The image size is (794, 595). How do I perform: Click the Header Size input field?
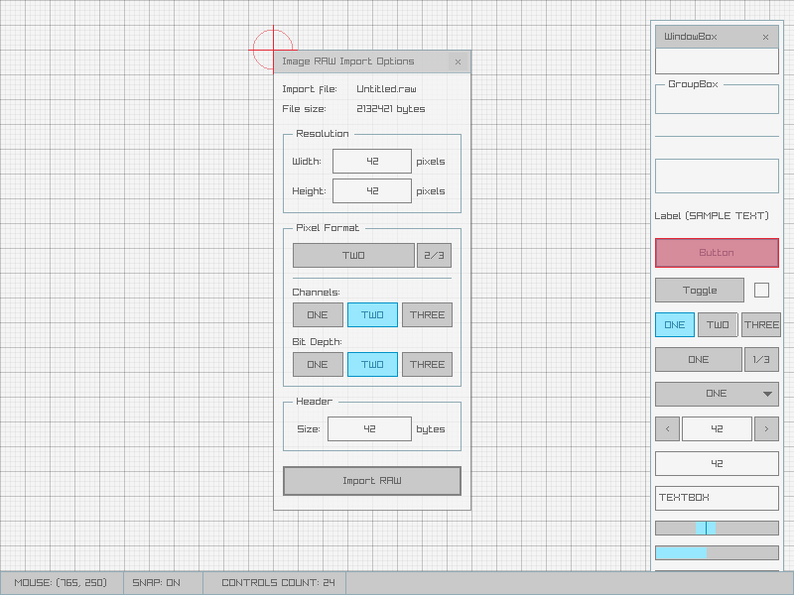[x=370, y=429]
